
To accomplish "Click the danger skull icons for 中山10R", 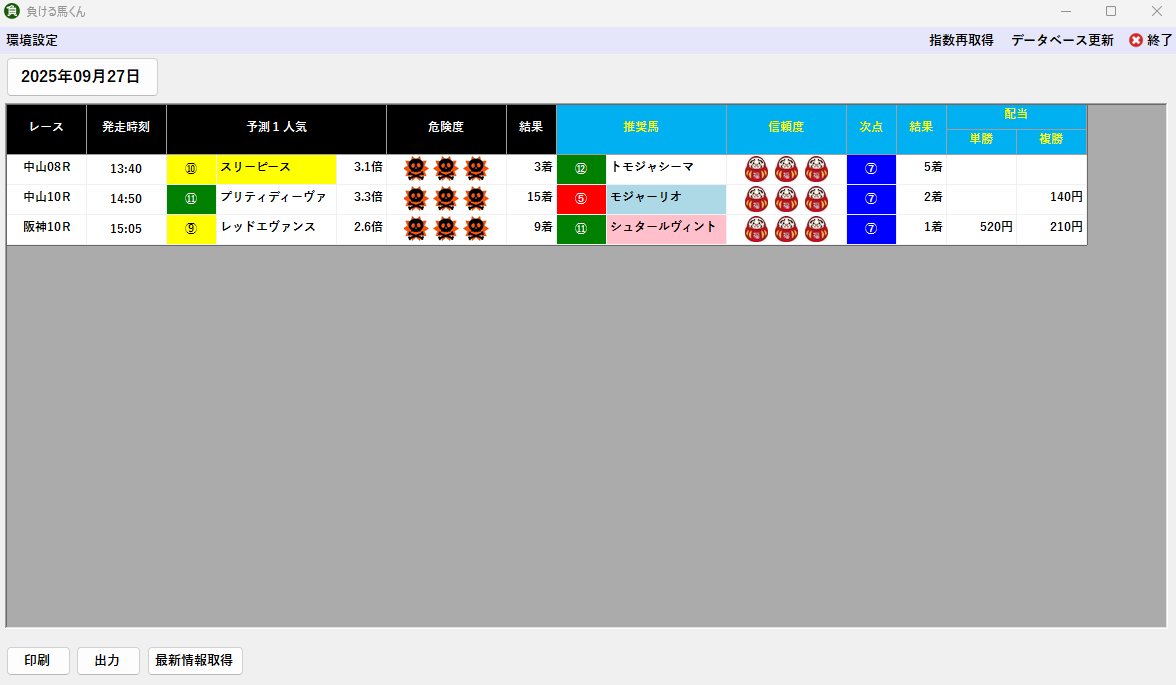I will (446, 199).
